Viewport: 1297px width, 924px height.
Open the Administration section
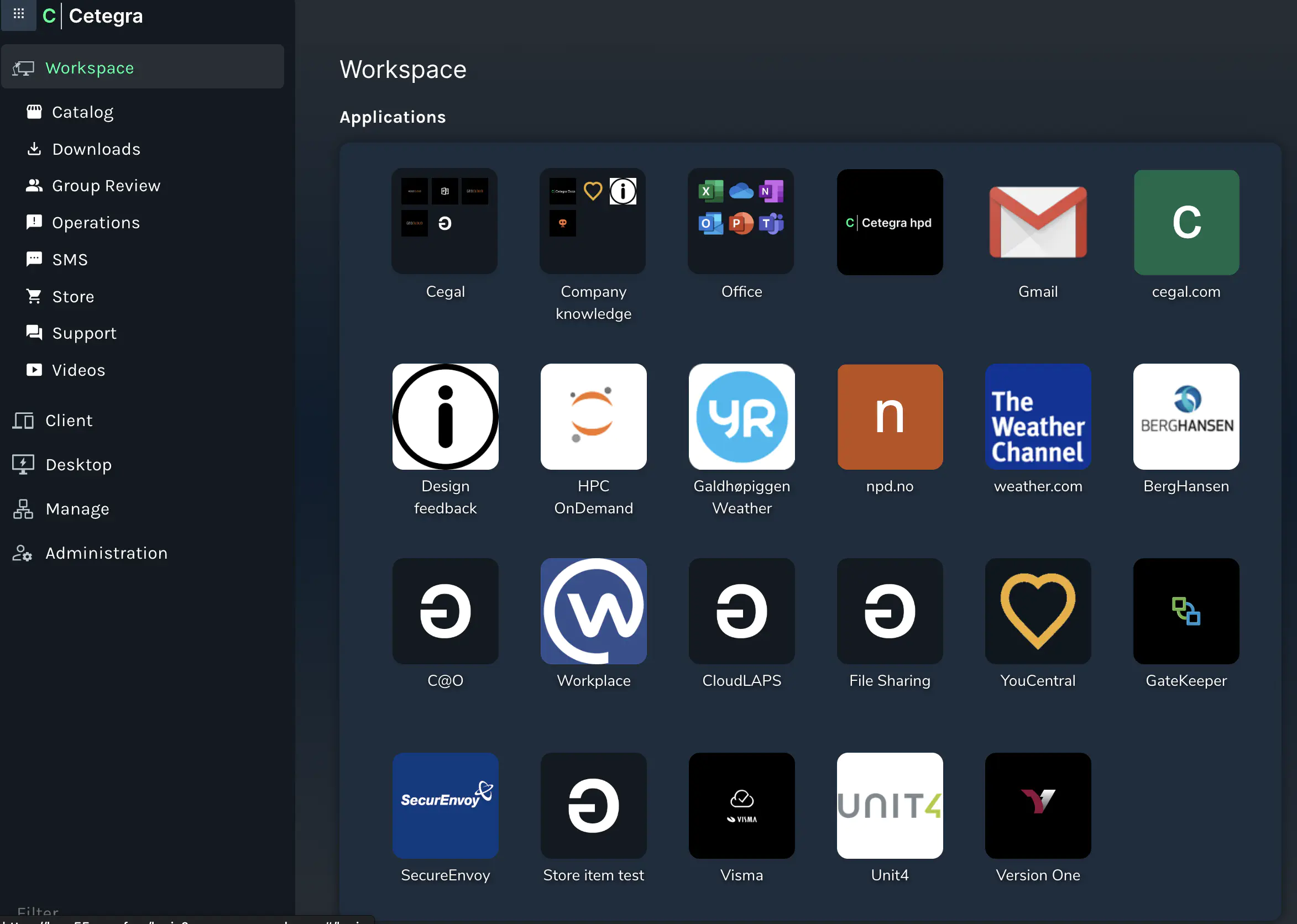(90, 553)
